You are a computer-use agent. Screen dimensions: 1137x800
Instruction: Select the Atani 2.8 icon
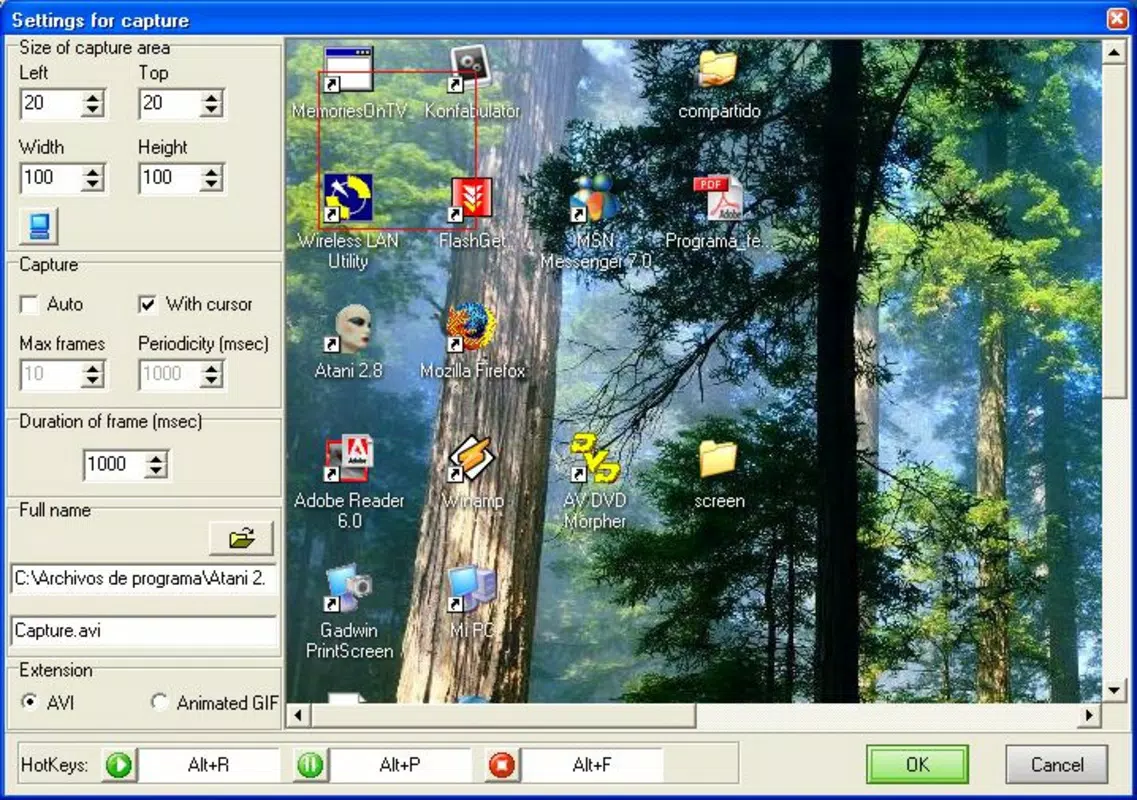coord(349,329)
